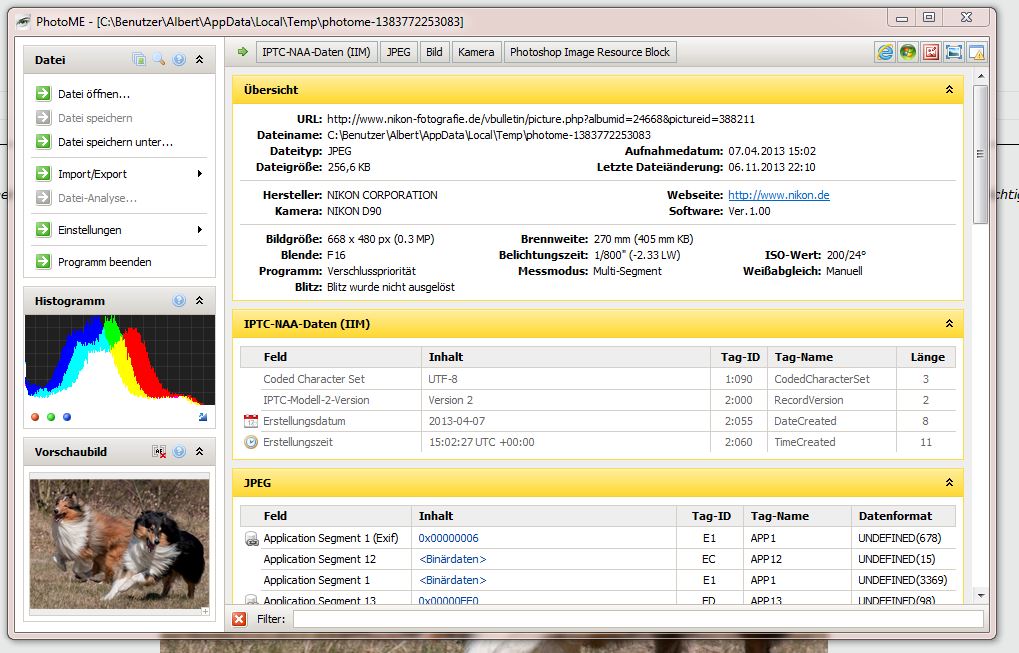Click the JPEG Tag-Name column header
This screenshot has width=1019, height=653.
pos(797,516)
